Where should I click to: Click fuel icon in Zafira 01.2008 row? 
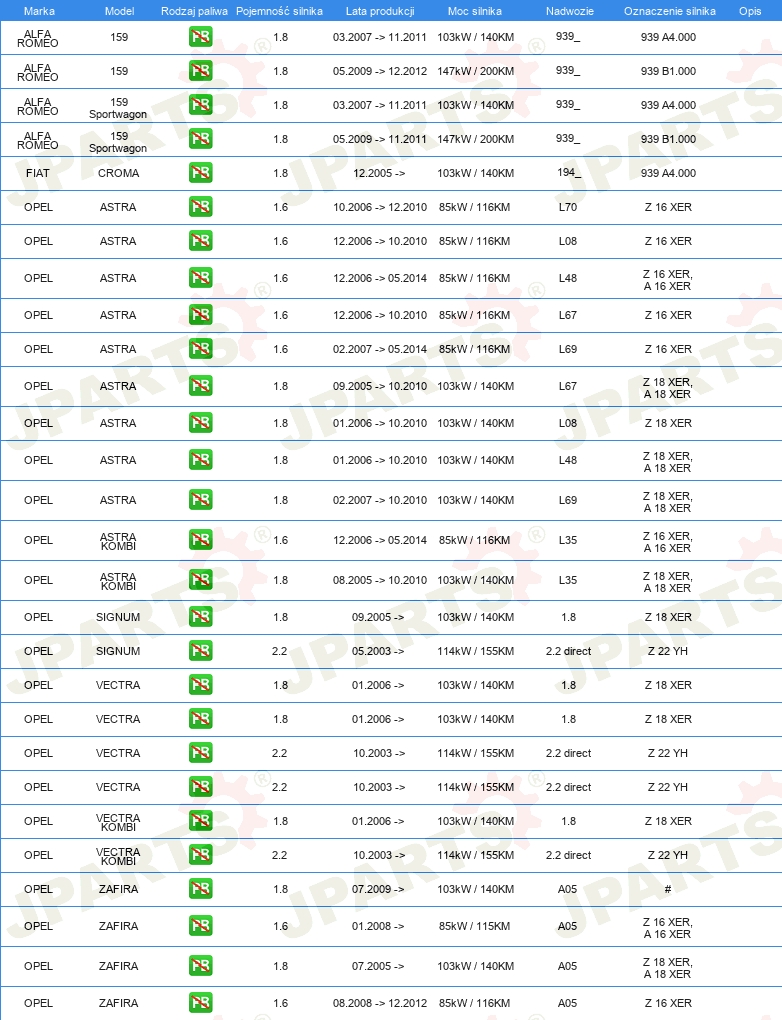pyautogui.click(x=200, y=926)
